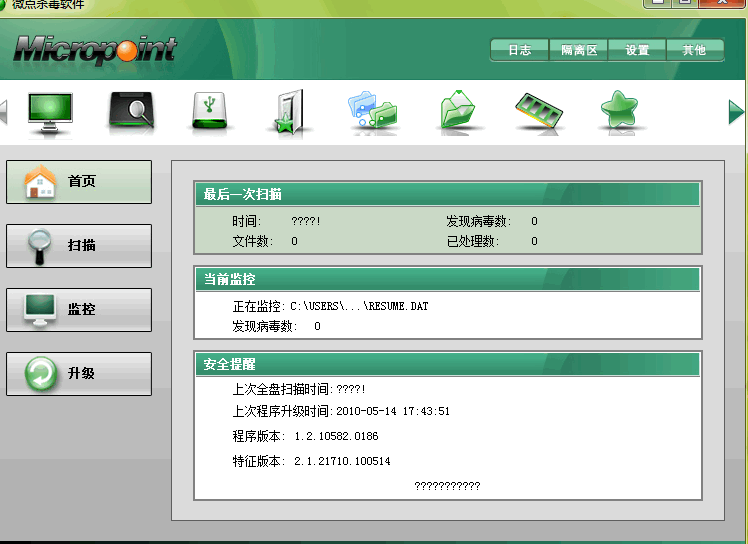The image size is (748, 544).
Task: Click program version 1.2.10582.0186
Action: click(336, 436)
